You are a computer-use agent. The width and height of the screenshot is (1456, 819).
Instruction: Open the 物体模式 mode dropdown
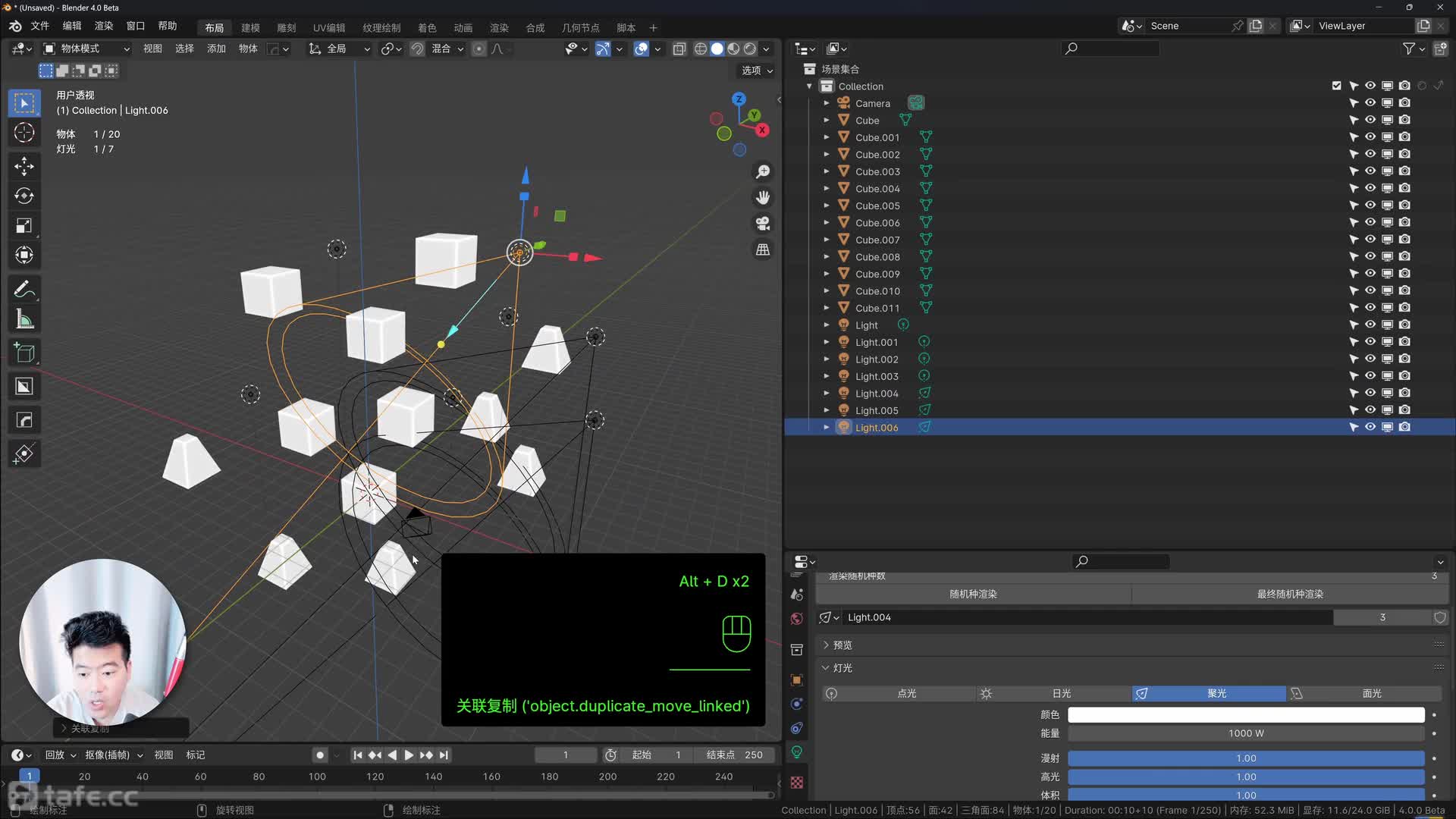click(x=86, y=49)
